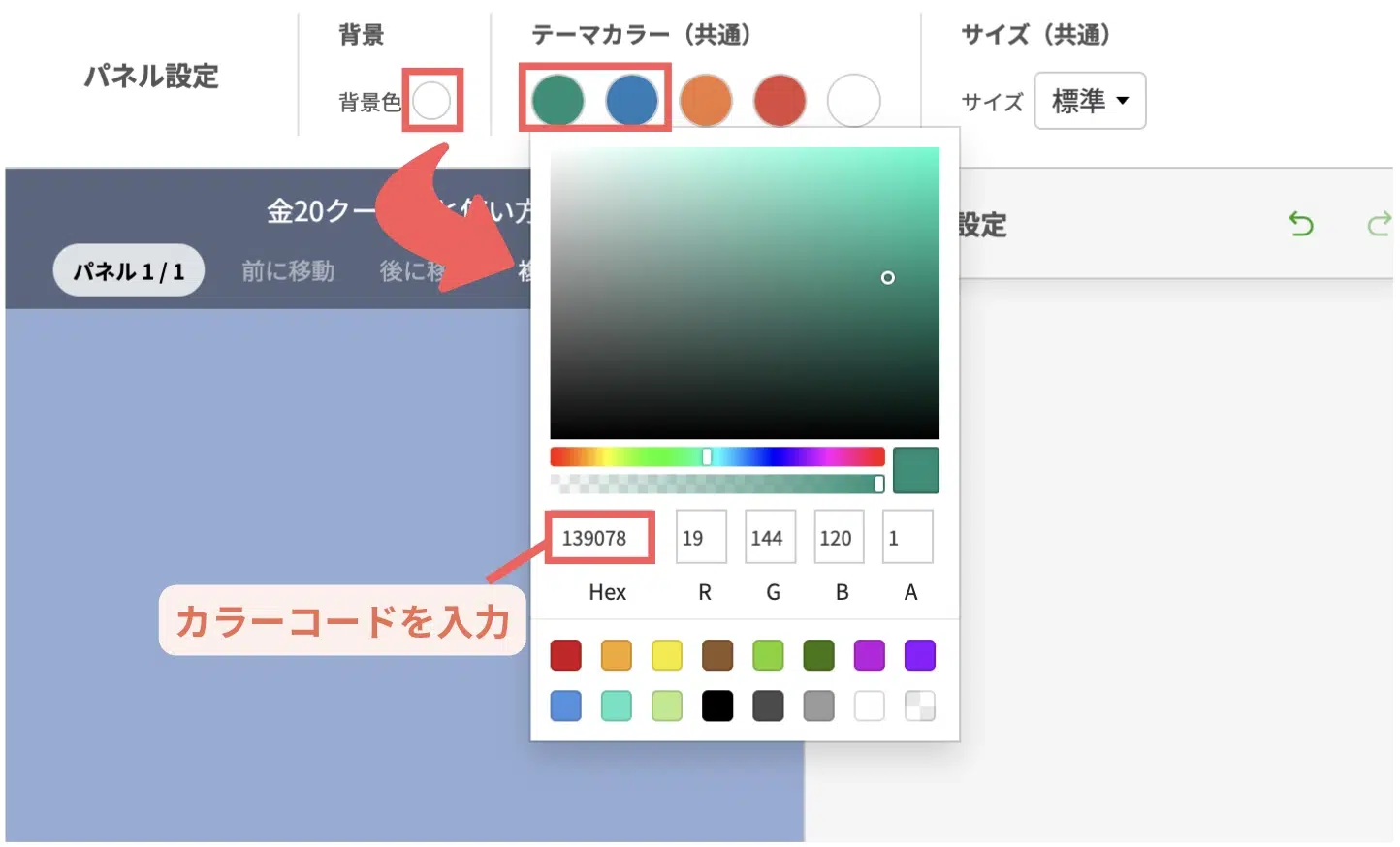This screenshot has width=1400, height=847.
Task: Pick the white preset swatch
Action: click(x=870, y=706)
